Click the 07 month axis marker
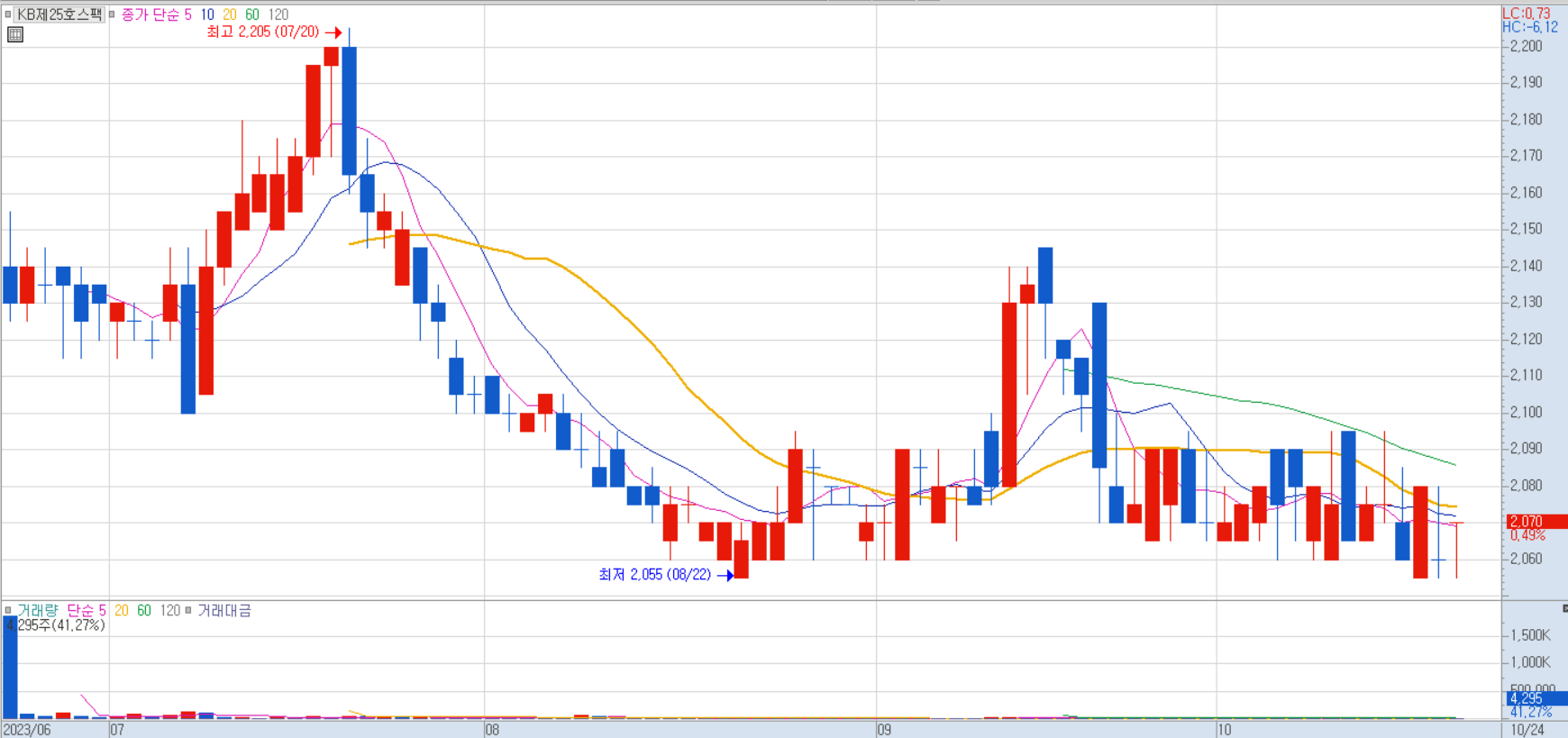1568x738 pixels. click(x=117, y=730)
